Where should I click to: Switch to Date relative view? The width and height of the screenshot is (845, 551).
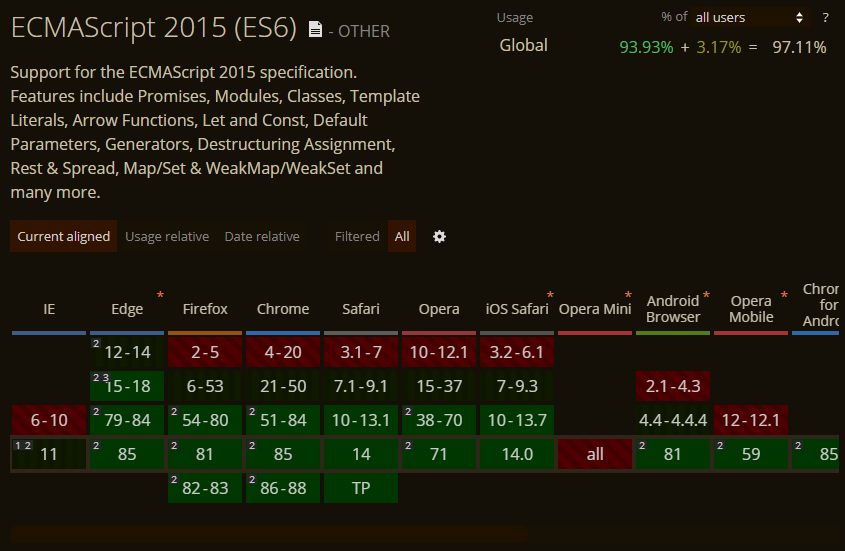[x=262, y=236]
